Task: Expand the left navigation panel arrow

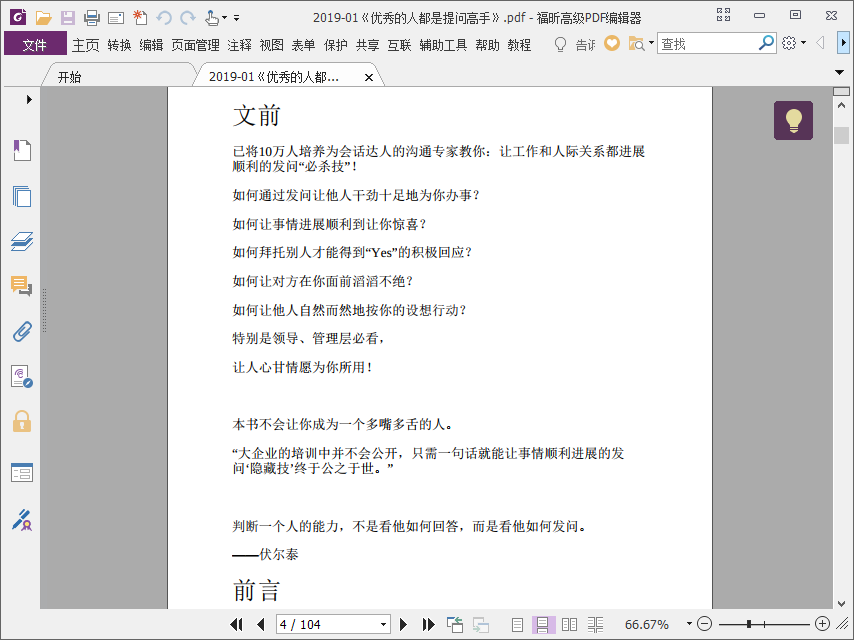Action: 29,99
